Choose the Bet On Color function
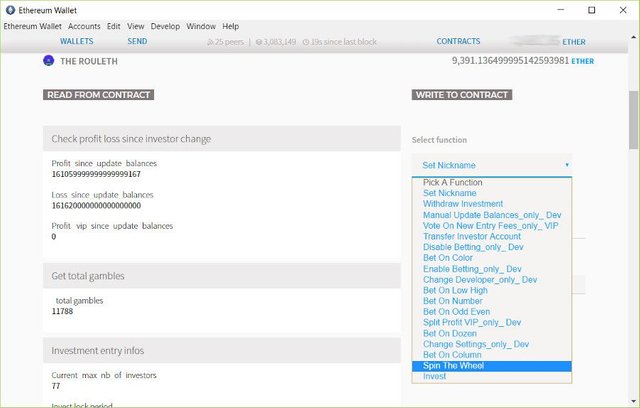Image resolution: width=640 pixels, height=408 pixels. [492, 258]
